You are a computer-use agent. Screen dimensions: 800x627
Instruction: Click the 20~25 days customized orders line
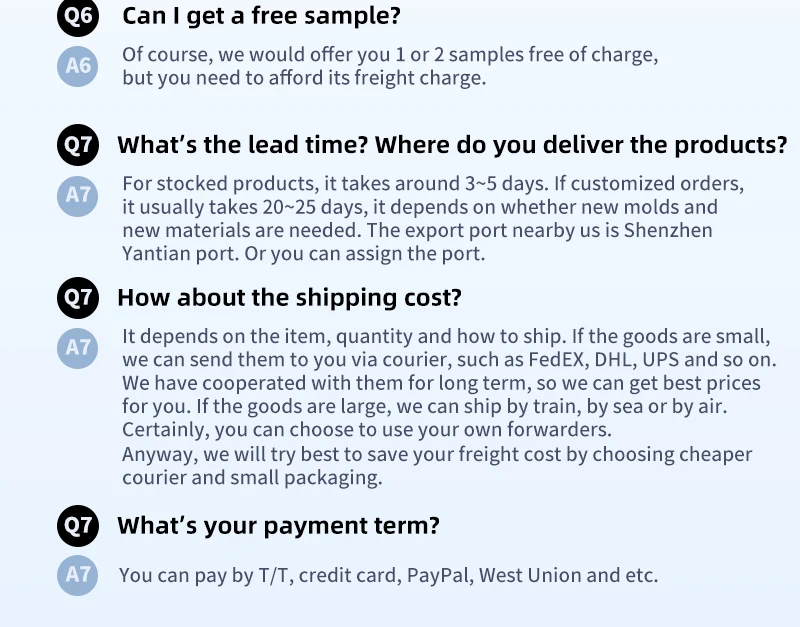coord(420,207)
